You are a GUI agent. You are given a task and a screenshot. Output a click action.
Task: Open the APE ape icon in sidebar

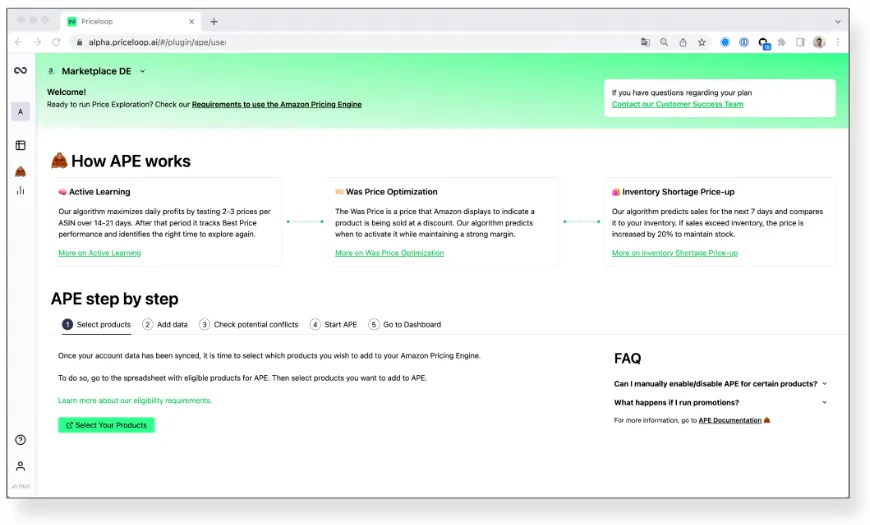coord(21,171)
